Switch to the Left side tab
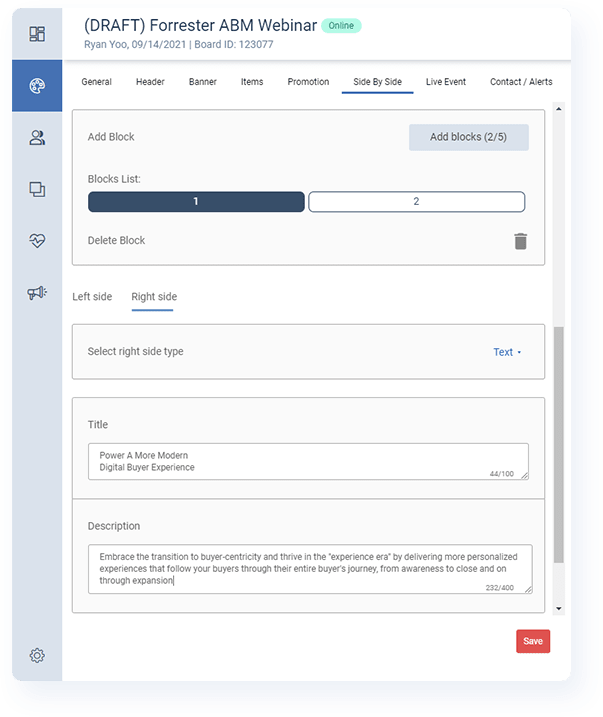Screen dimensions: 603x717 92,297
